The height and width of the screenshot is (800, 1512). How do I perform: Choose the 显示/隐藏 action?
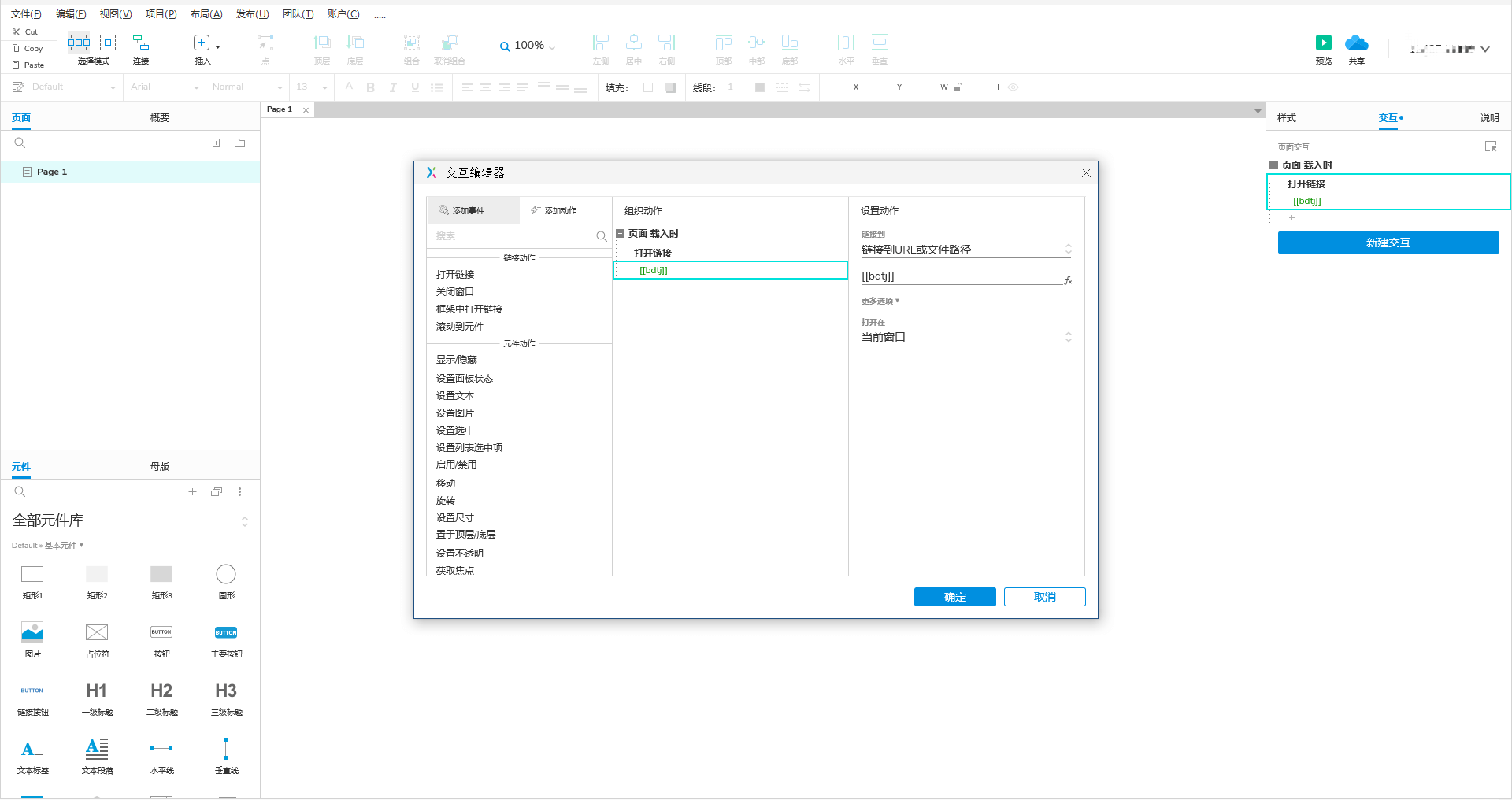(x=457, y=360)
